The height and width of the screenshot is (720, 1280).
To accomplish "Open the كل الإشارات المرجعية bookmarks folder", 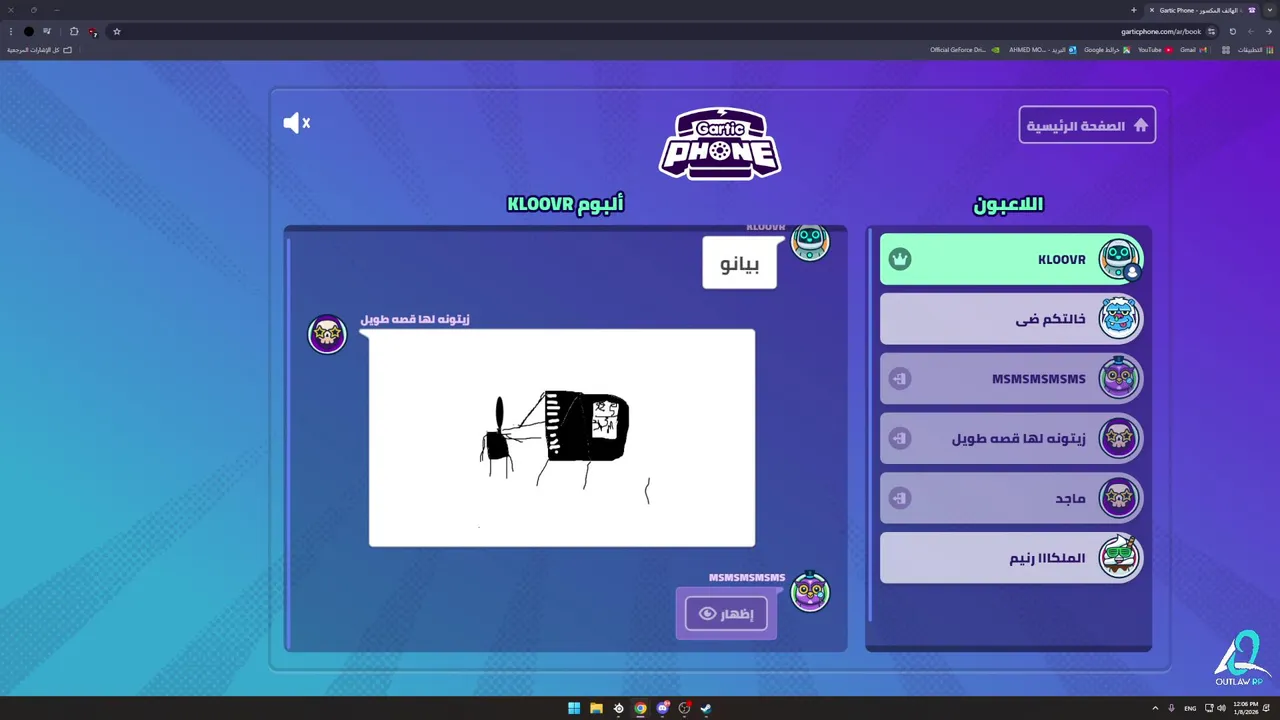I will (39, 50).
